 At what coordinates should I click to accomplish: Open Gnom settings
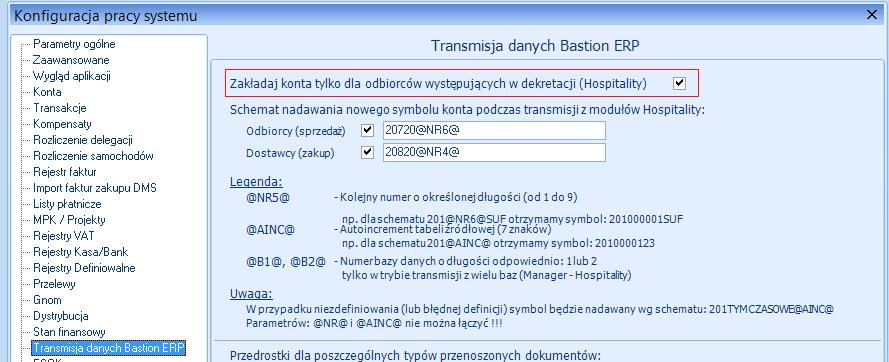[x=47, y=300]
